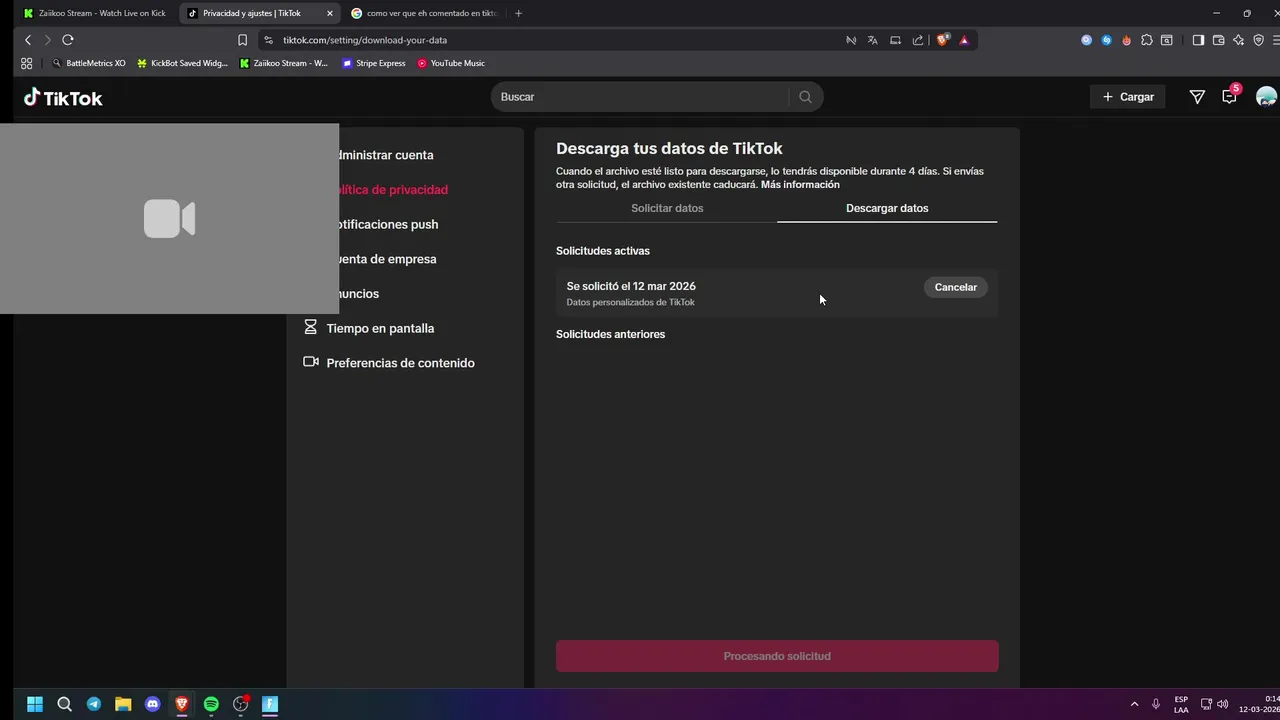Bookmark this page

[x=242, y=40]
